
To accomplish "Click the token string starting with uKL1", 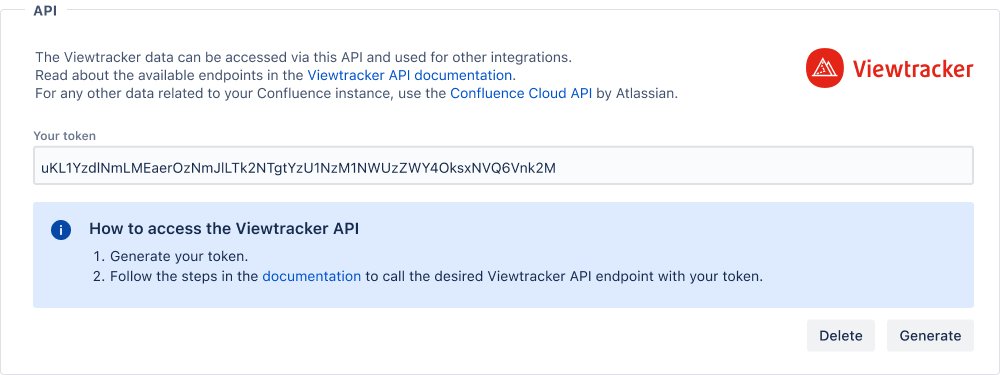I will click(x=298, y=168).
